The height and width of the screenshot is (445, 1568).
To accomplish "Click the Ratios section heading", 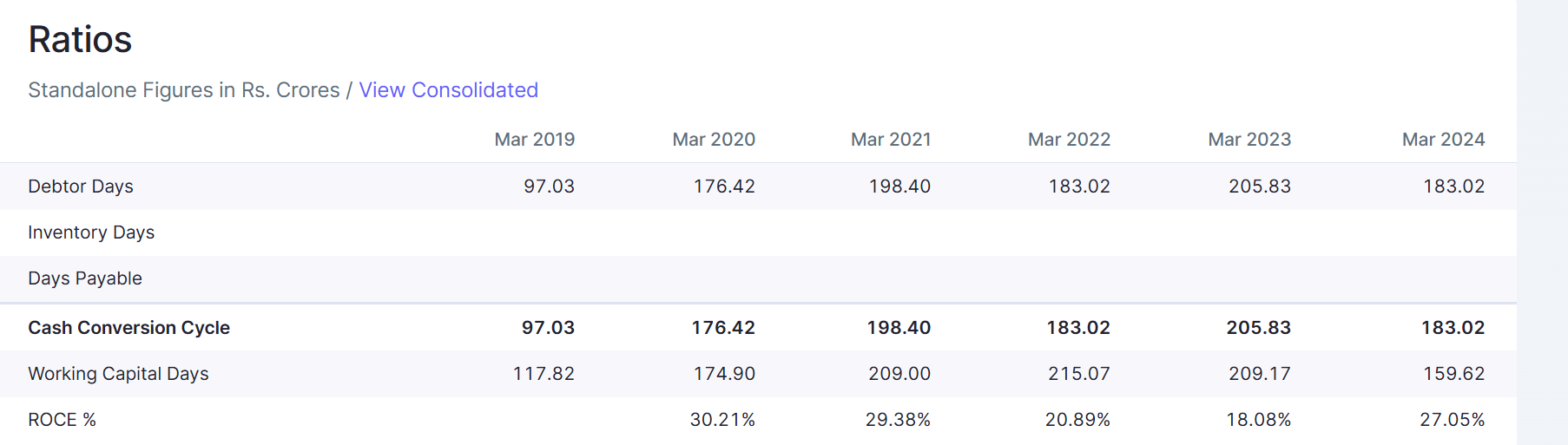I will tap(80, 40).
